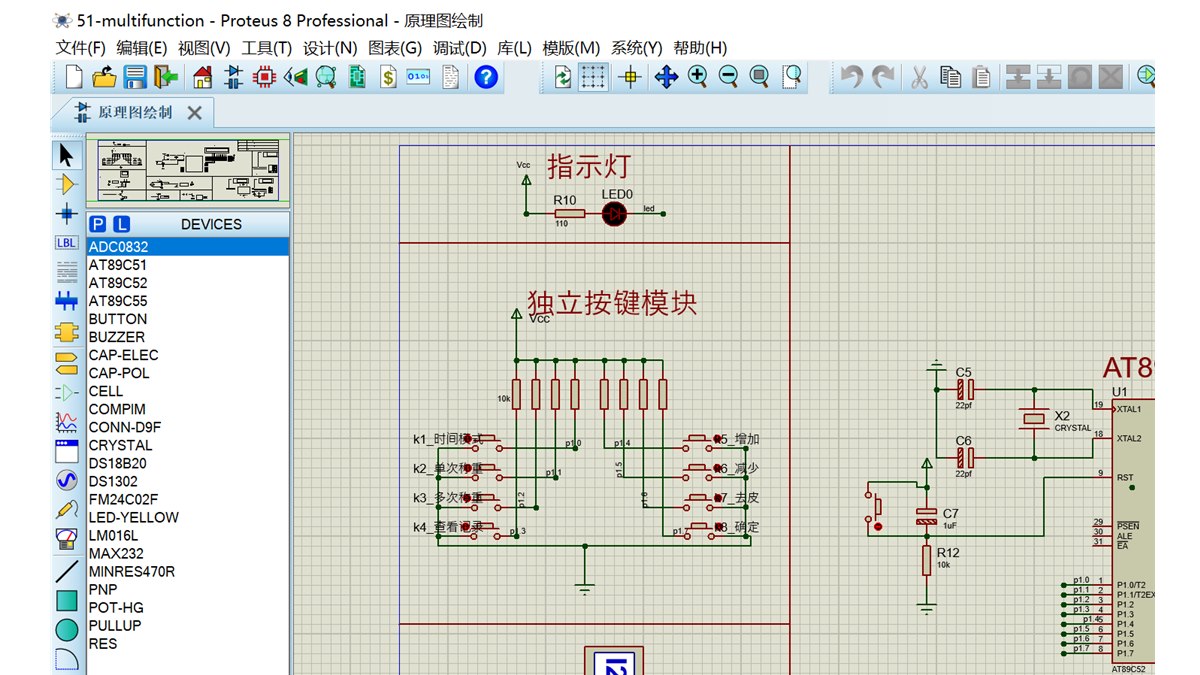Select the 2D line drawing tool

tap(66, 572)
